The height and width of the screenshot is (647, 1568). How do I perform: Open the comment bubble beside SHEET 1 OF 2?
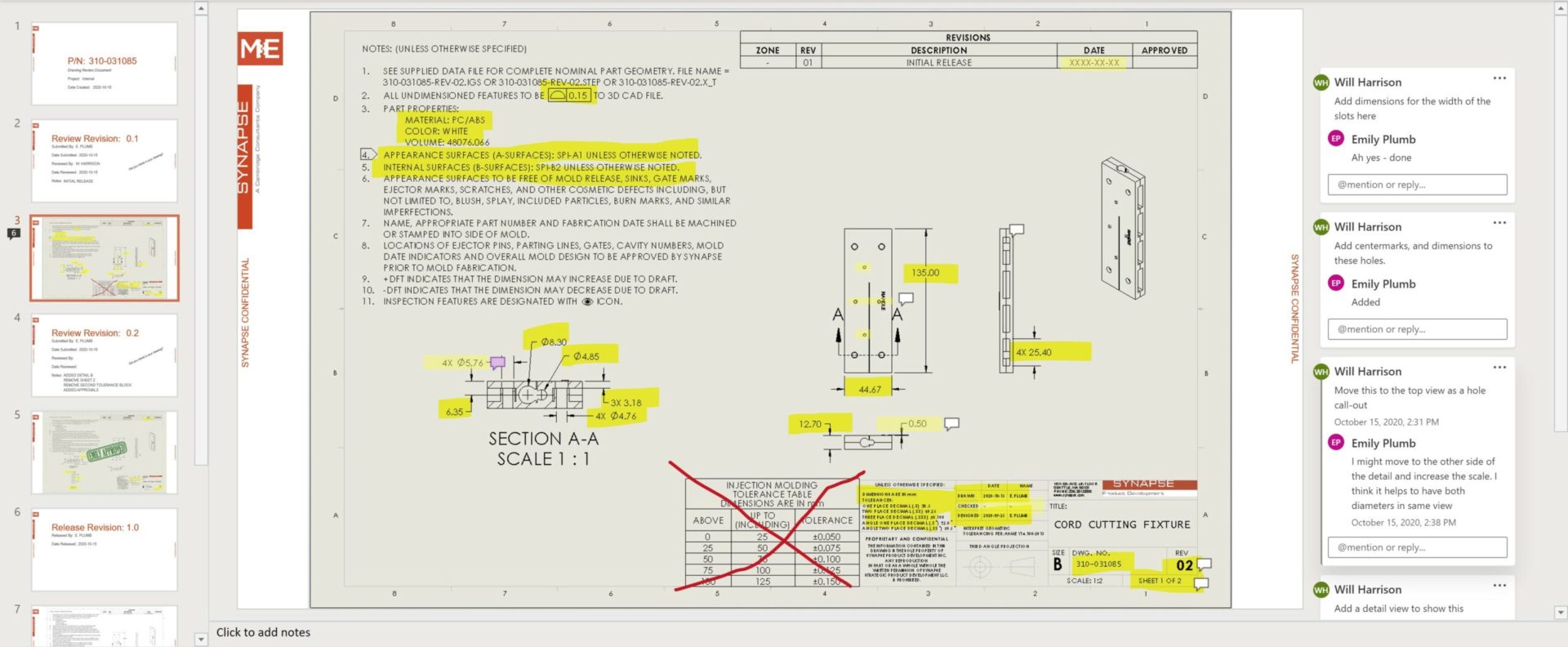(1201, 583)
